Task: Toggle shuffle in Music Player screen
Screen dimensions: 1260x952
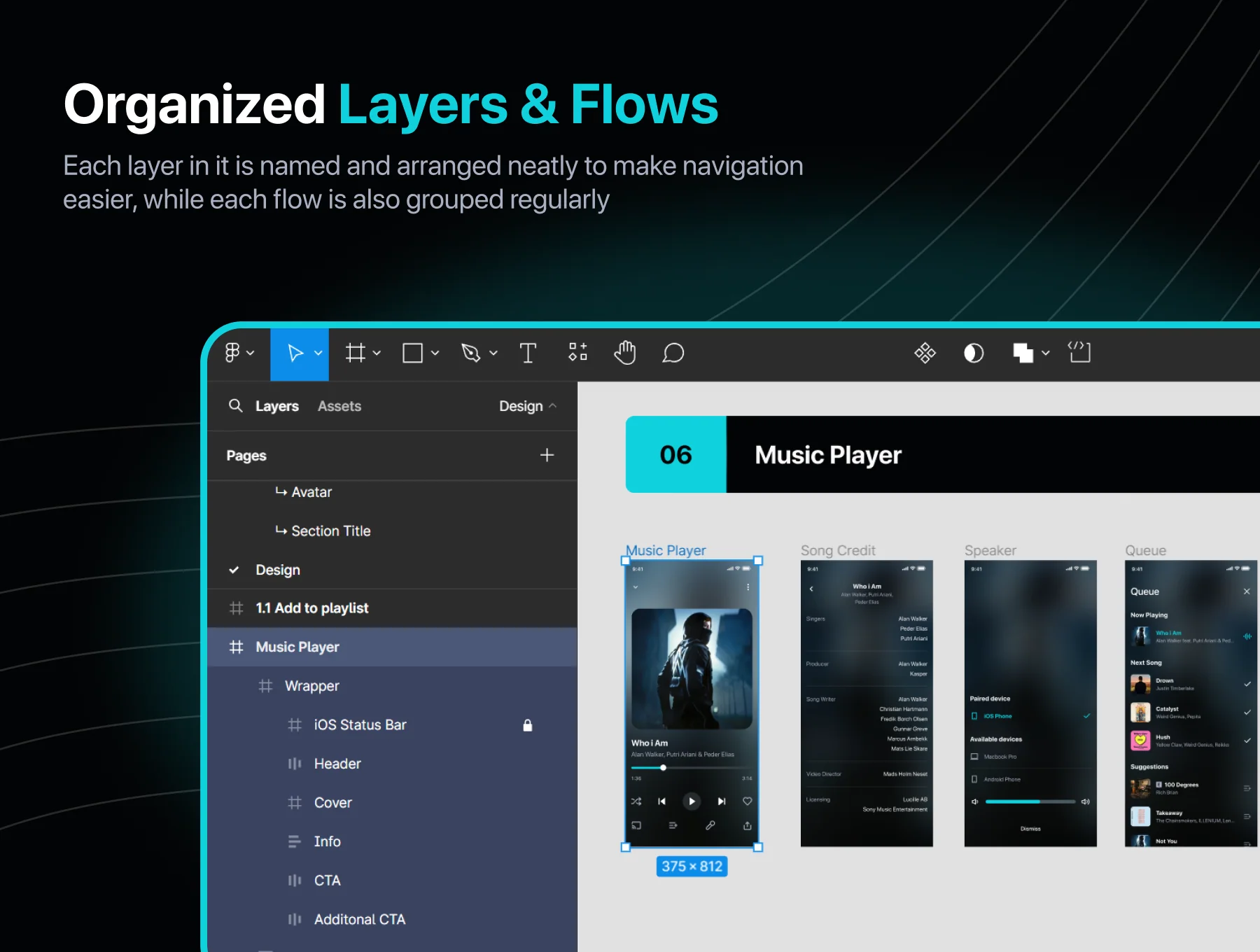Action: pos(636,801)
